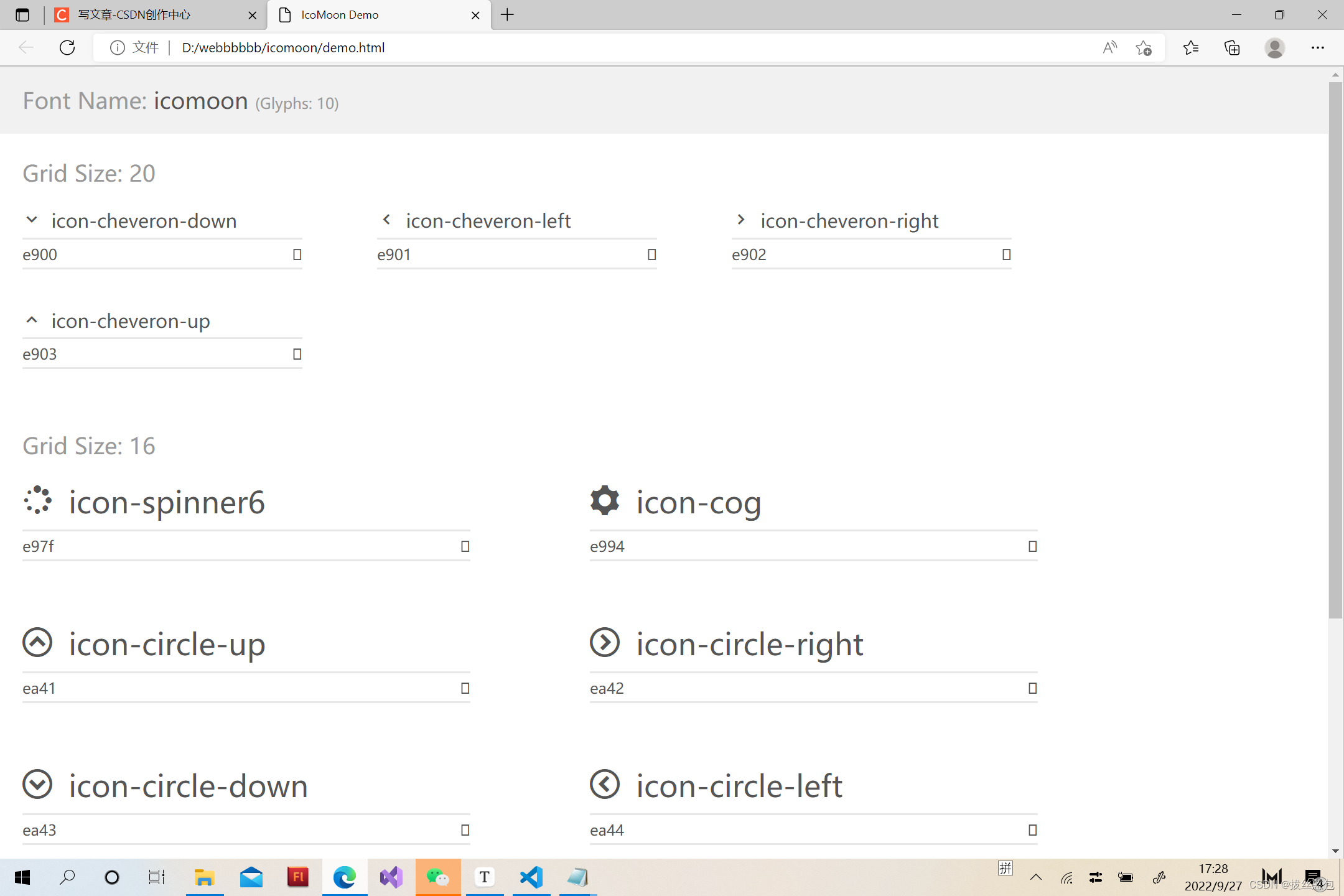The image size is (1344, 896).
Task: Open WeChat from the taskbar
Action: pos(438,877)
